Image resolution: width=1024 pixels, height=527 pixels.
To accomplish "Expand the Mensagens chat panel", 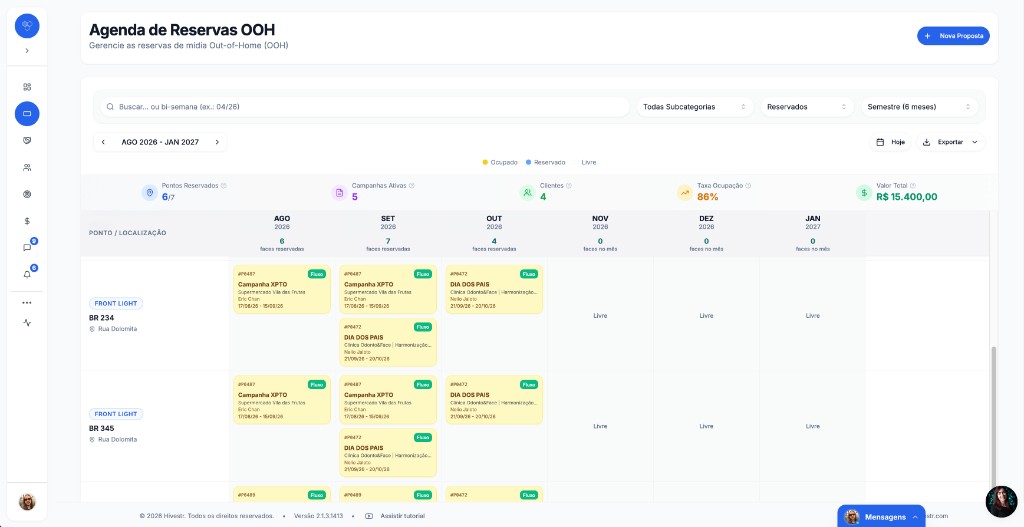I will pos(881,517).
